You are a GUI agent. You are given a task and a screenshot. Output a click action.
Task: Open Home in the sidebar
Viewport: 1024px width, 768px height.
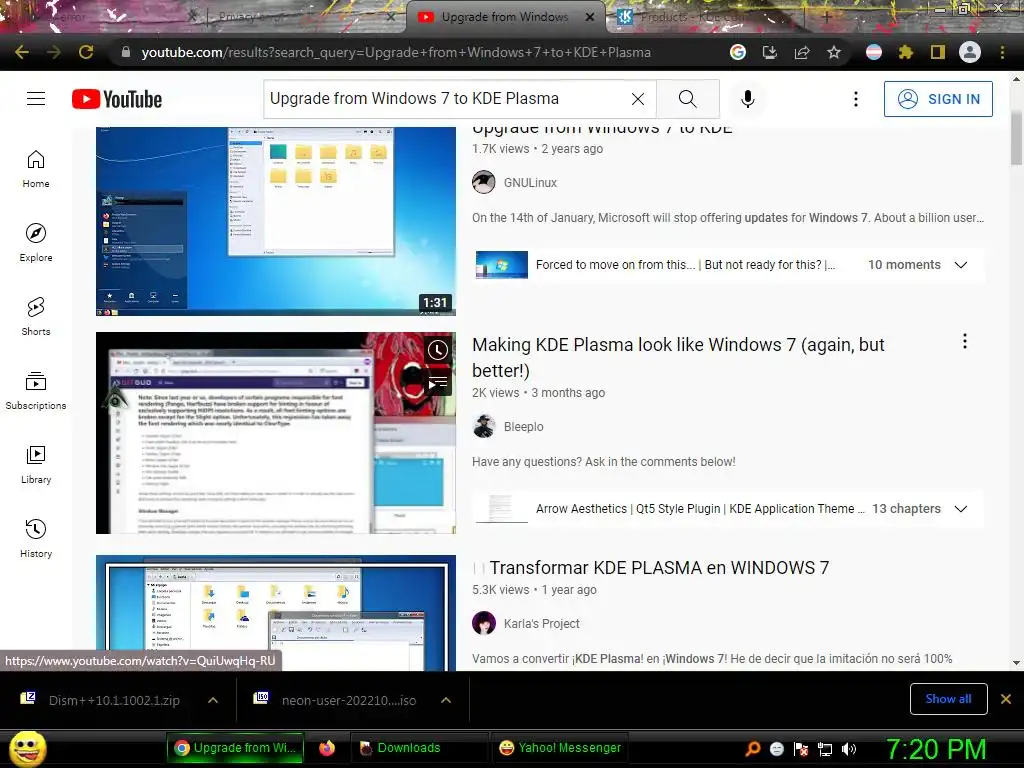(36, 169)
